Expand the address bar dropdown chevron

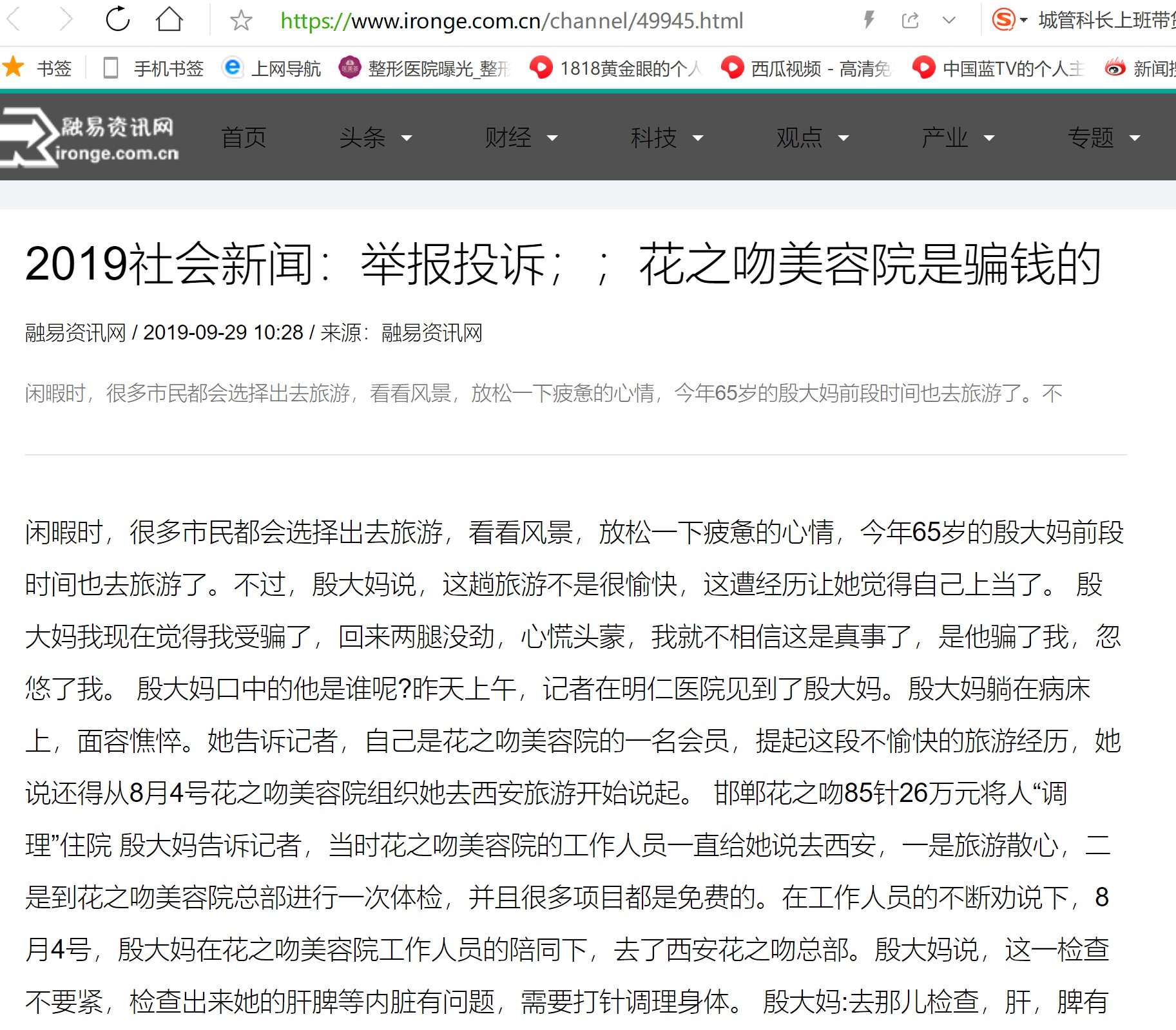coord(949,21)
